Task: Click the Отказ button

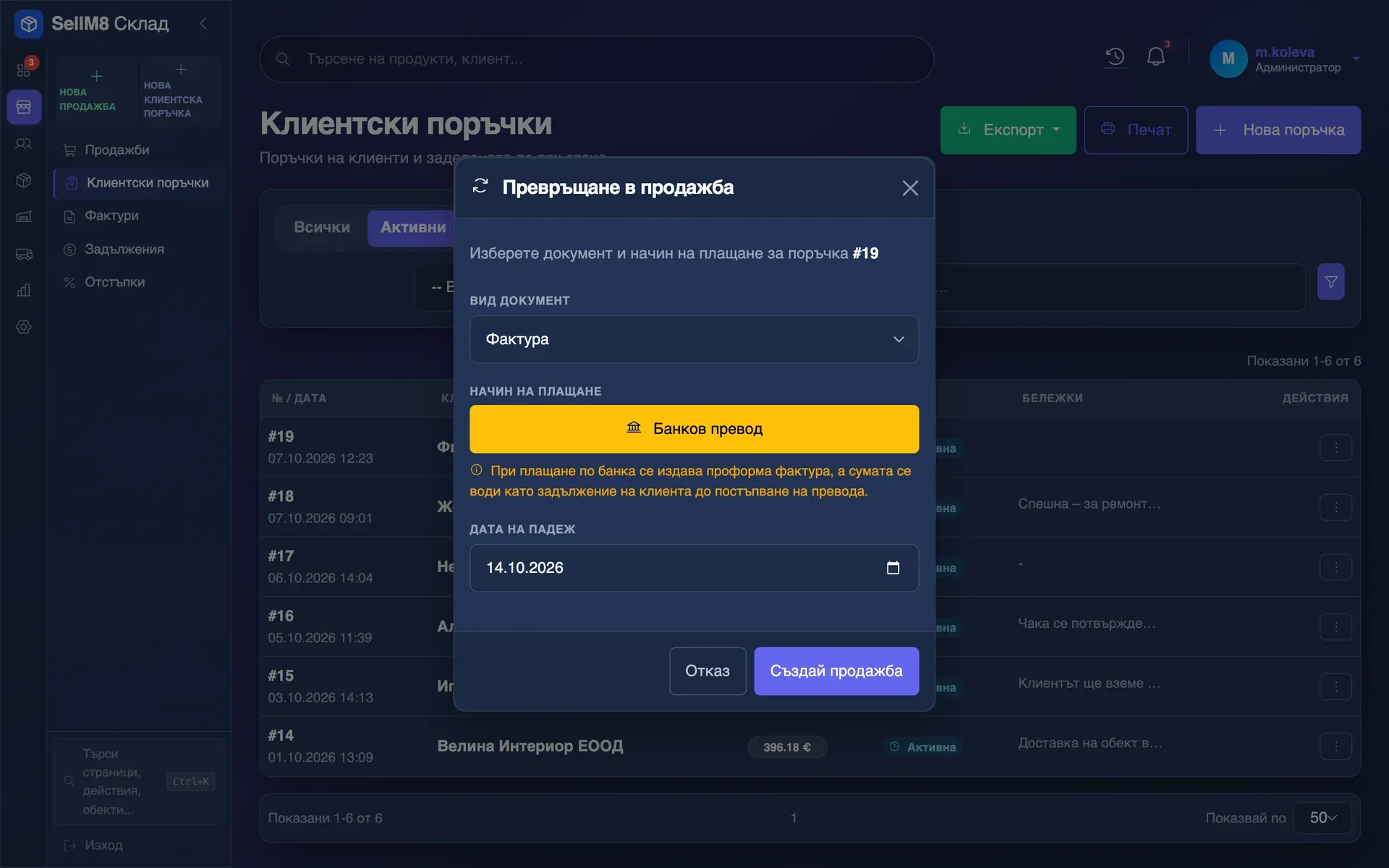Action: pyautogui.click(x=708, y=671)
